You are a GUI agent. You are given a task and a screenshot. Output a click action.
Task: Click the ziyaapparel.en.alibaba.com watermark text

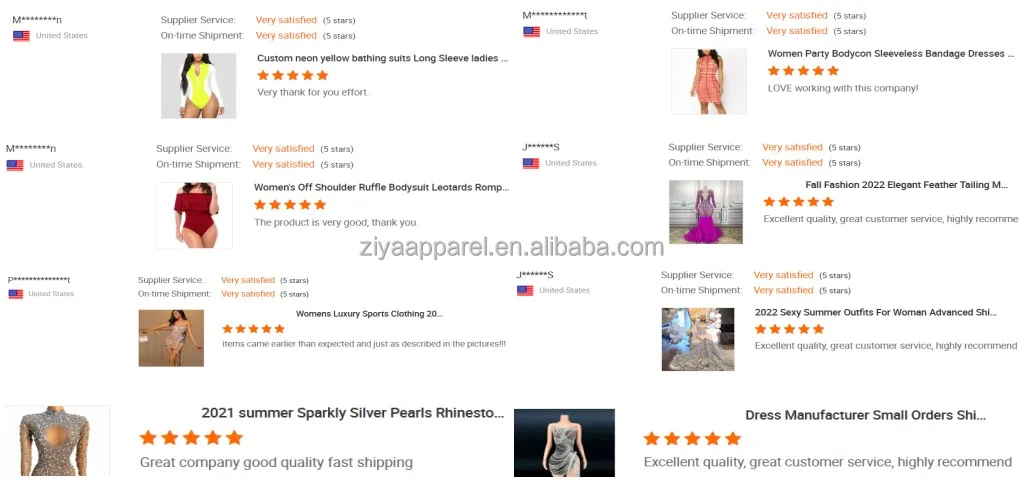(x=512, y=247)
